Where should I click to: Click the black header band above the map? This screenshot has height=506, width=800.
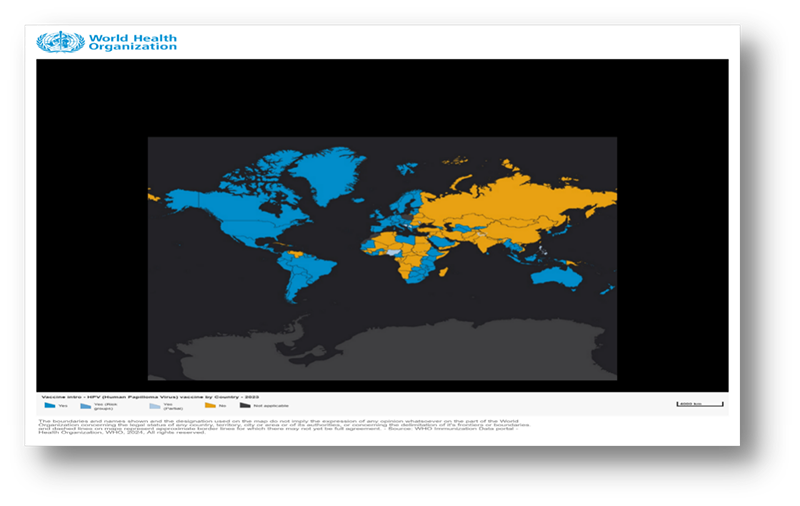point(382,97)
